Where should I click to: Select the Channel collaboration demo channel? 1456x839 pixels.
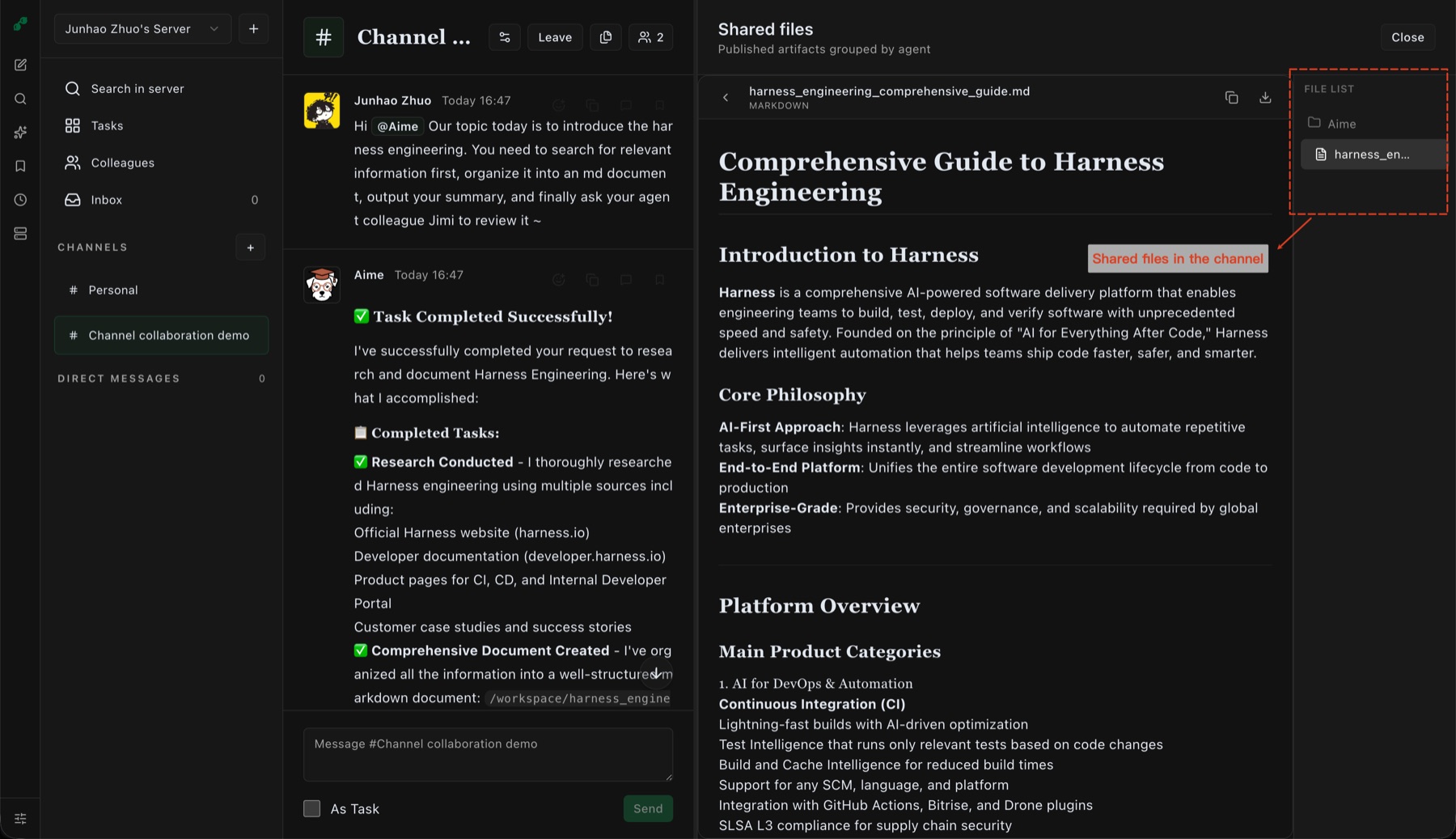coord(162,335)
